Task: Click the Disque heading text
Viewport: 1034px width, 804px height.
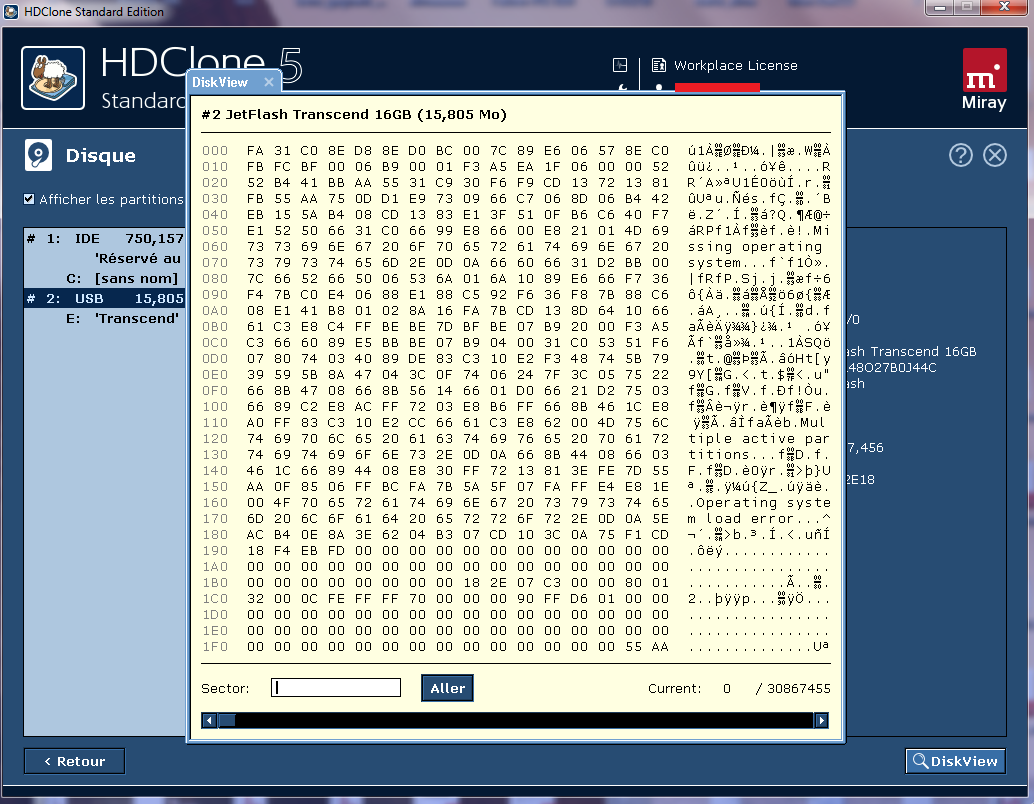Action: (x=101, y=156)
